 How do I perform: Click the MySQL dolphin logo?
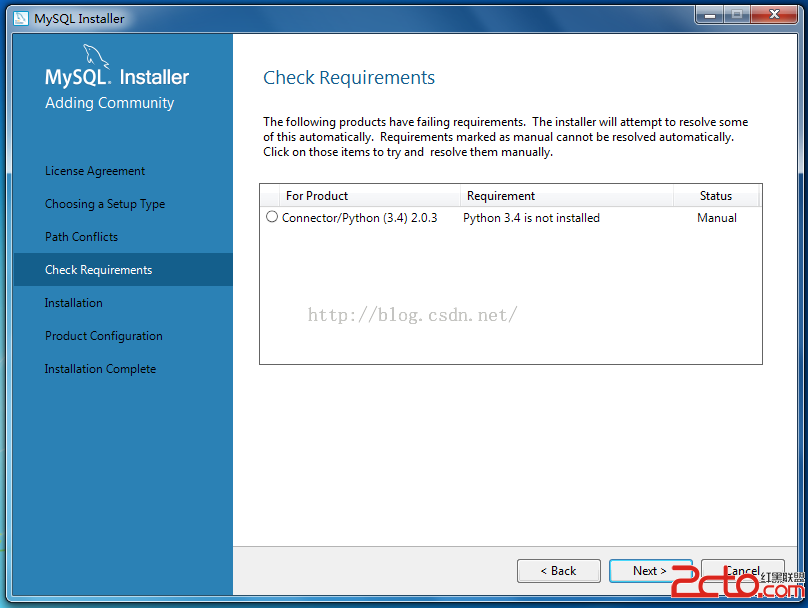point(96,56)
